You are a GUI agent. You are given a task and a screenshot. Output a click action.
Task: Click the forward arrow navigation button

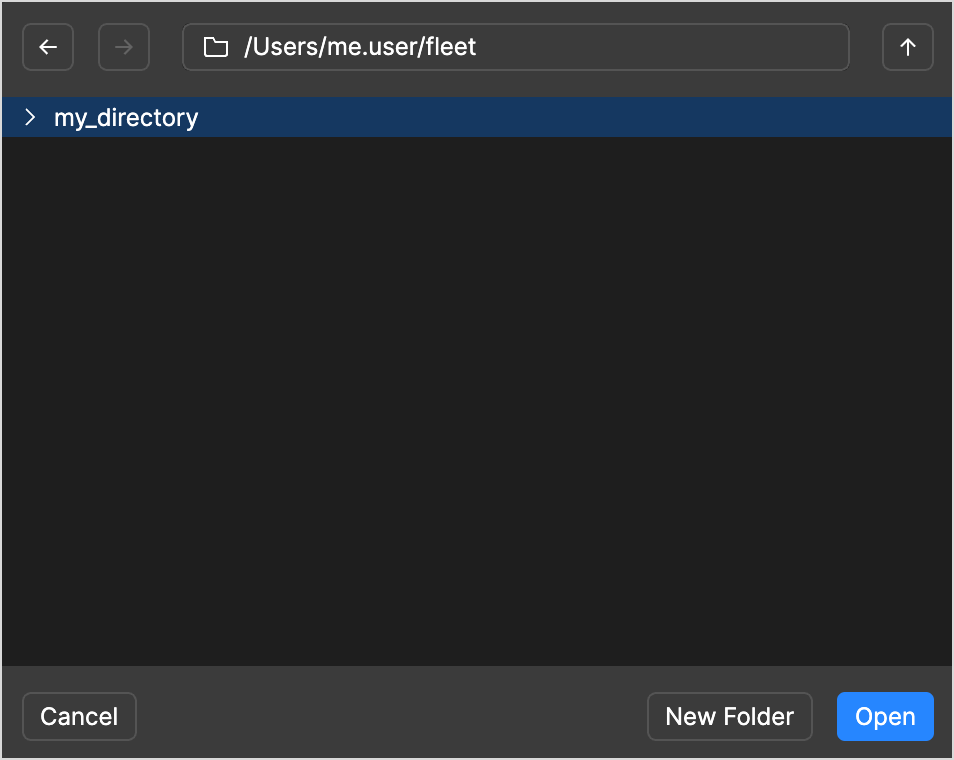(x=124, y=47)
